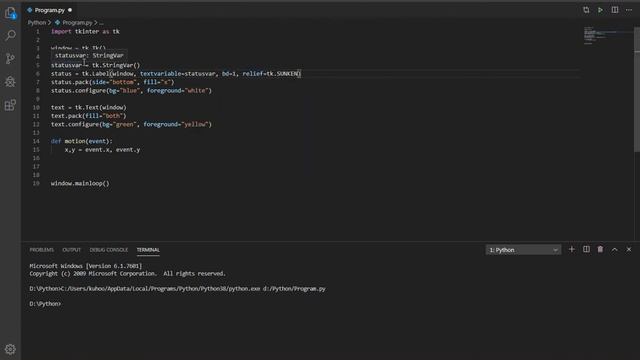Open changes compare icon in editor toolbar
The height and width of the screenshot is (360, 640).
point(586,10)
